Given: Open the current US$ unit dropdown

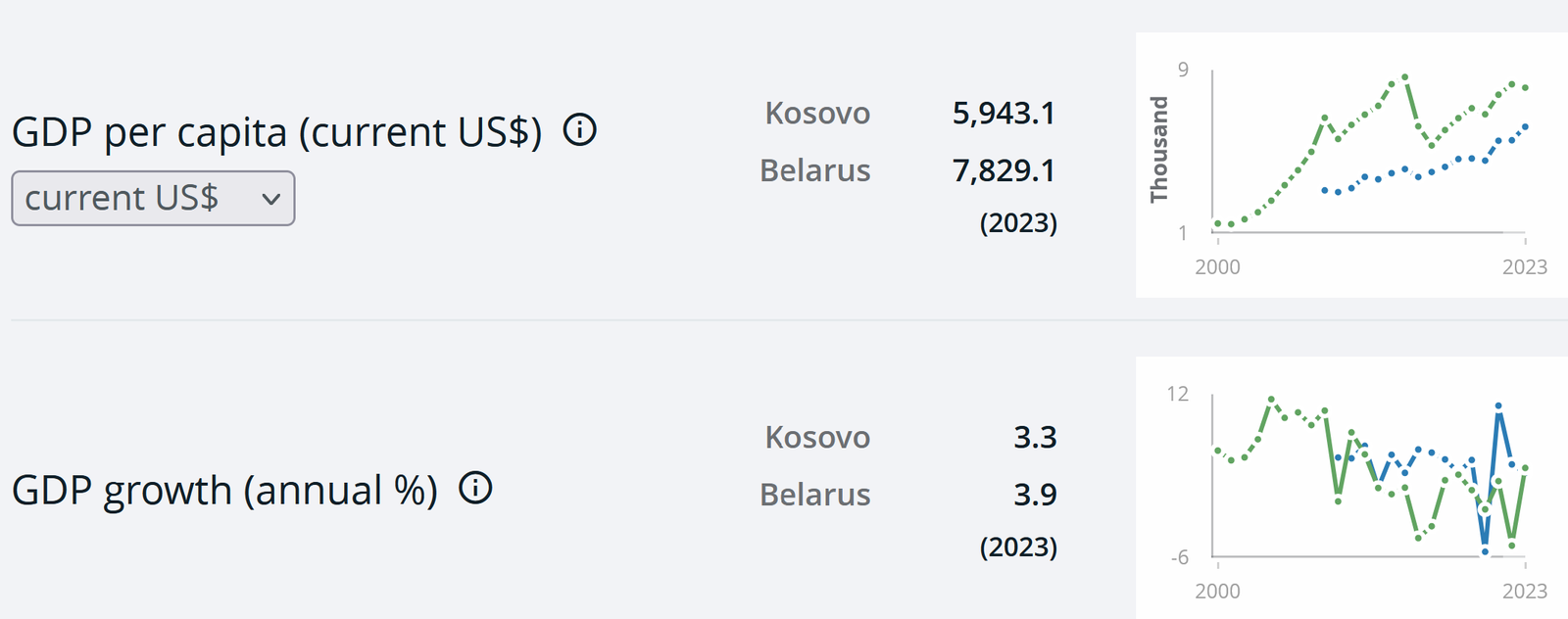Looking at the screenshot, I should 153,198.
